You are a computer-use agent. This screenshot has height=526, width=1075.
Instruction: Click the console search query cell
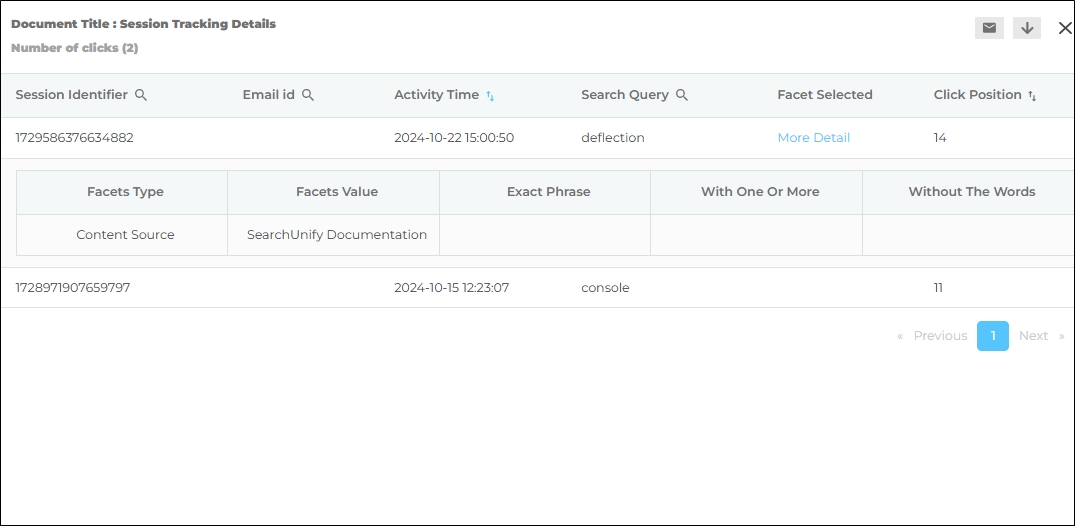(605, 288)
